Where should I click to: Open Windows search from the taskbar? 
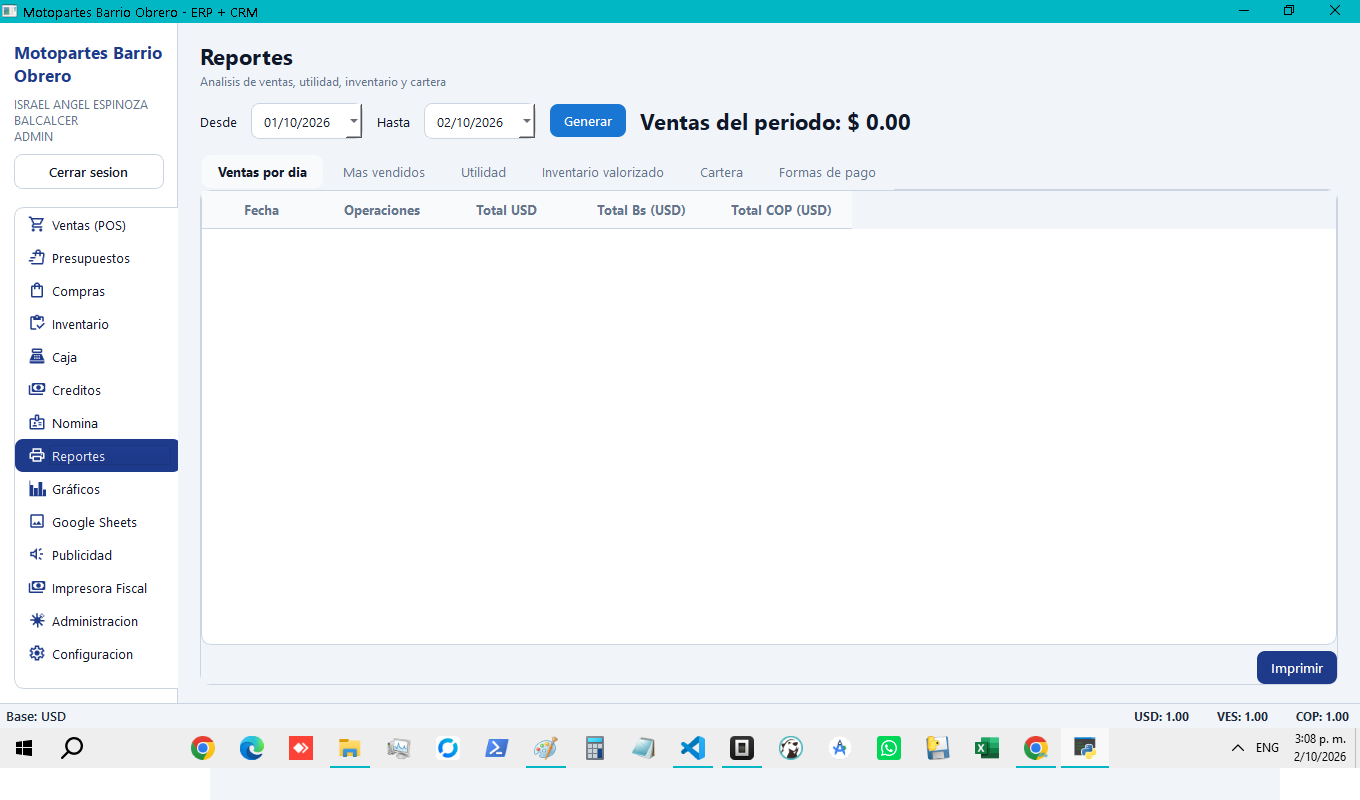[x=72, y=748]
